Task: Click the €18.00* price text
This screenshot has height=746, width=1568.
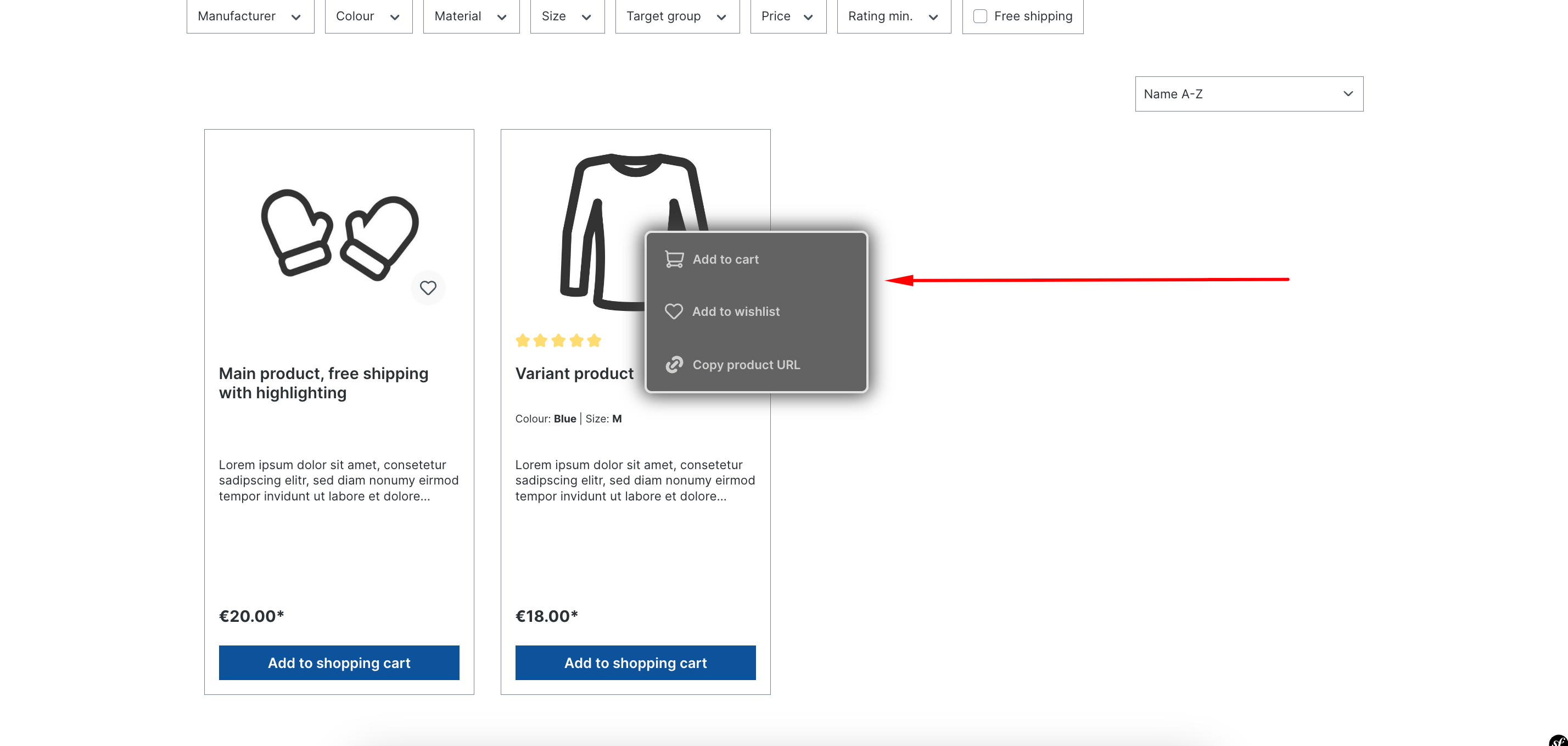Action: point(547,616)
